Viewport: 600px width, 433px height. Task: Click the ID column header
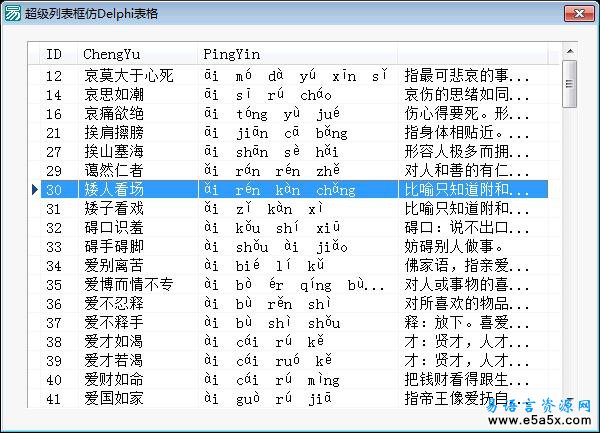tap(55, 53)
